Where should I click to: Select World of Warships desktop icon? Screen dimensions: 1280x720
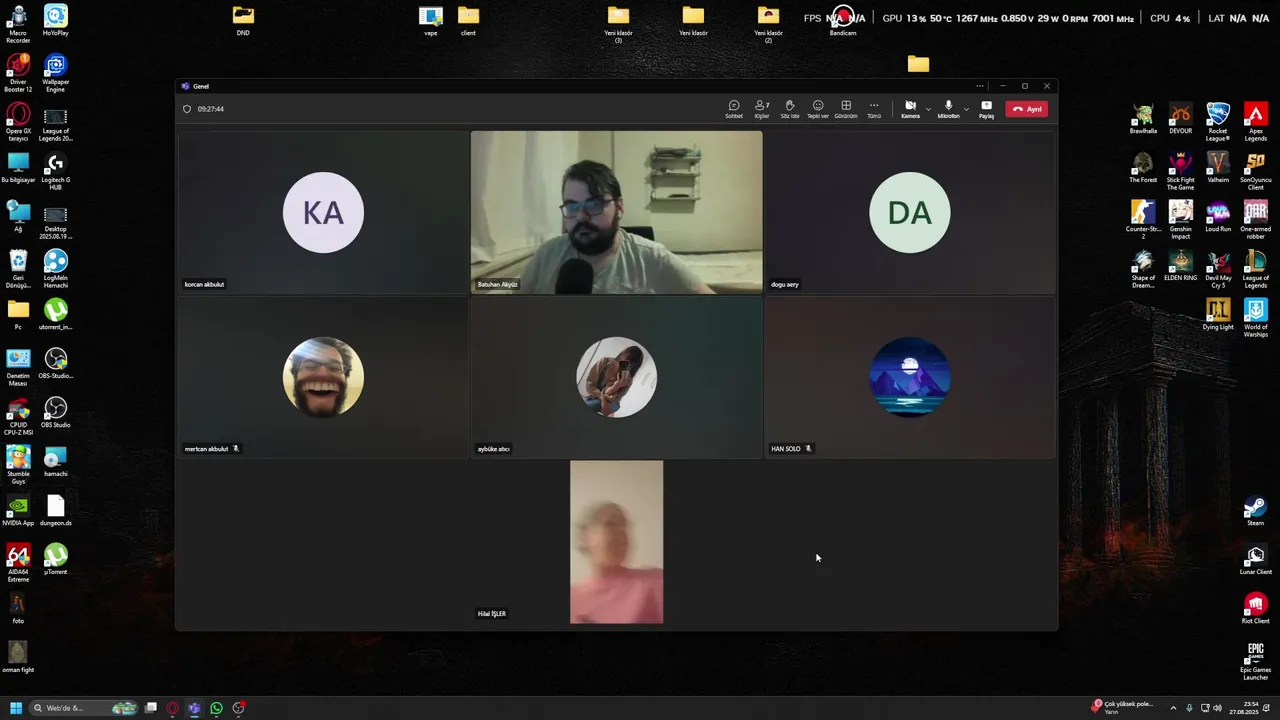[1255, 318]
